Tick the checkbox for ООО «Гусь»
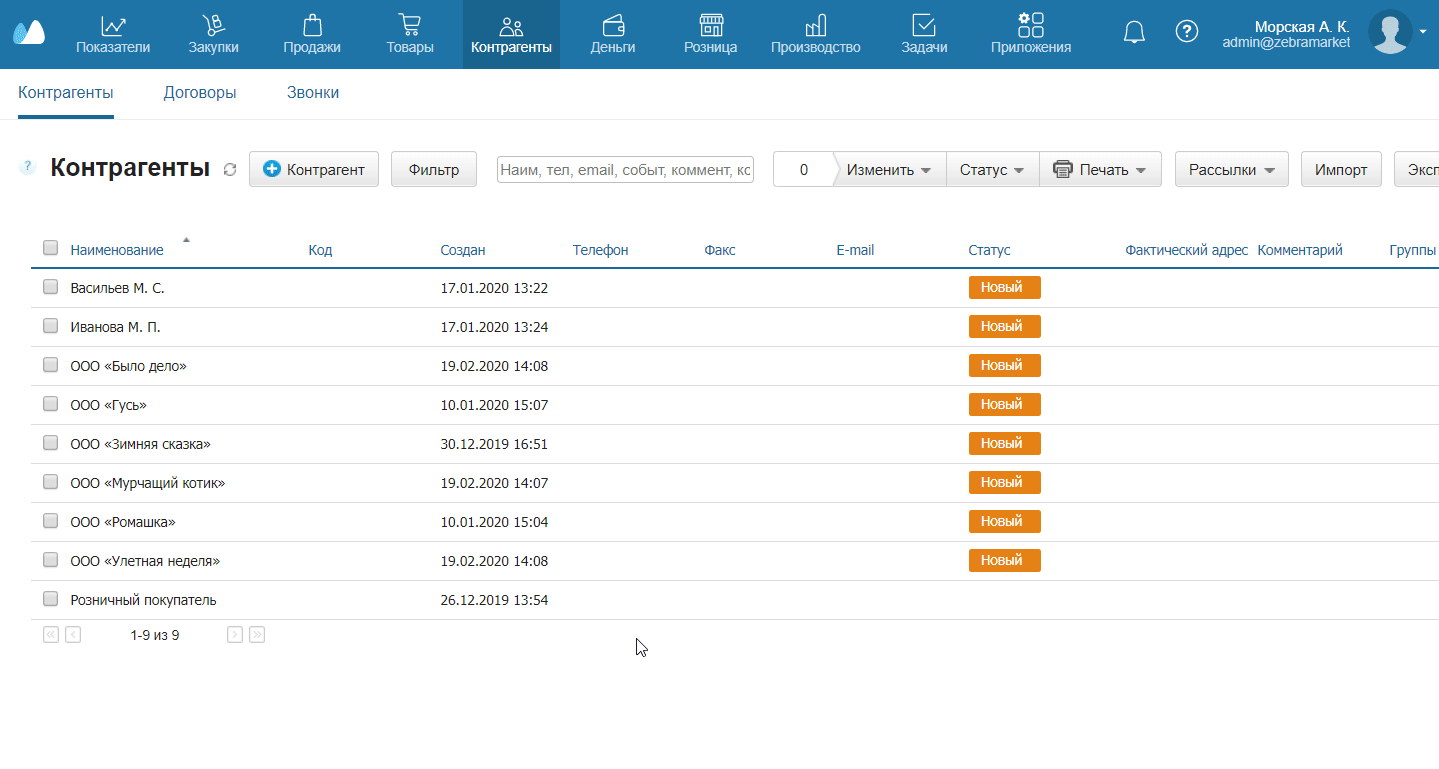This screenshot has width=1439, height=769. pyautogui.click(x=51, y=404)
